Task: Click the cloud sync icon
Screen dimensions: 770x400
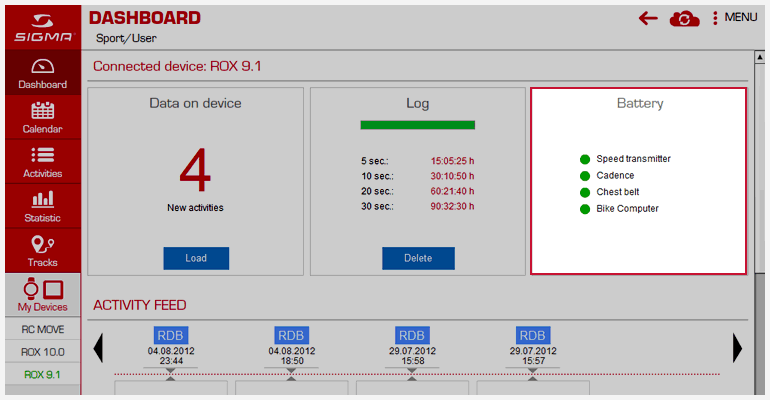Action: click(684, 19)
